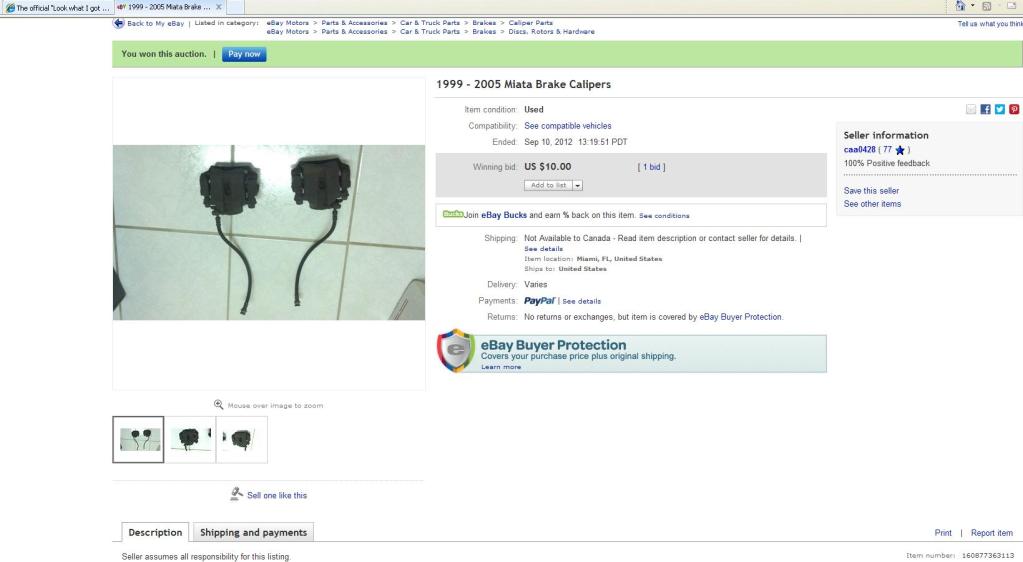Open seller profile caa0428
The width and height of the screenshot is (1023, 562).
tap(859, 149)
